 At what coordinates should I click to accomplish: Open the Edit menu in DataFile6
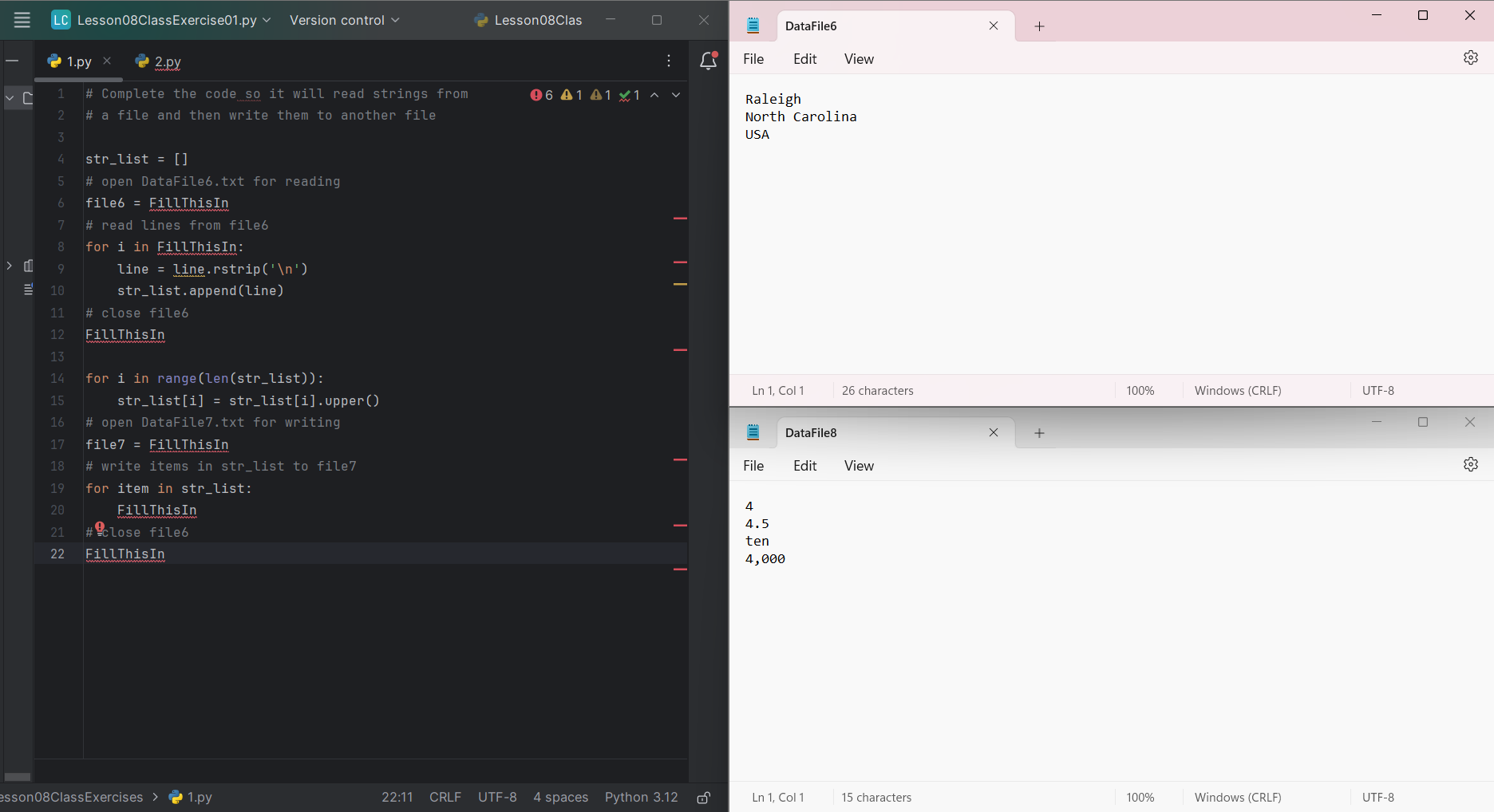804,58
